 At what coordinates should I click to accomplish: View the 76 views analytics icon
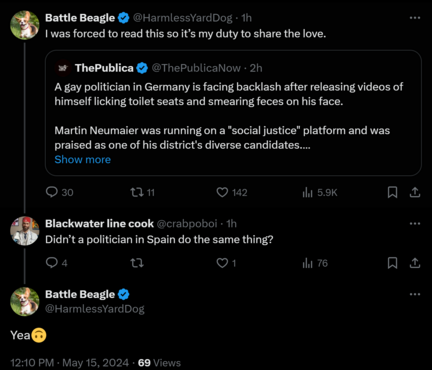coord(315,263)
